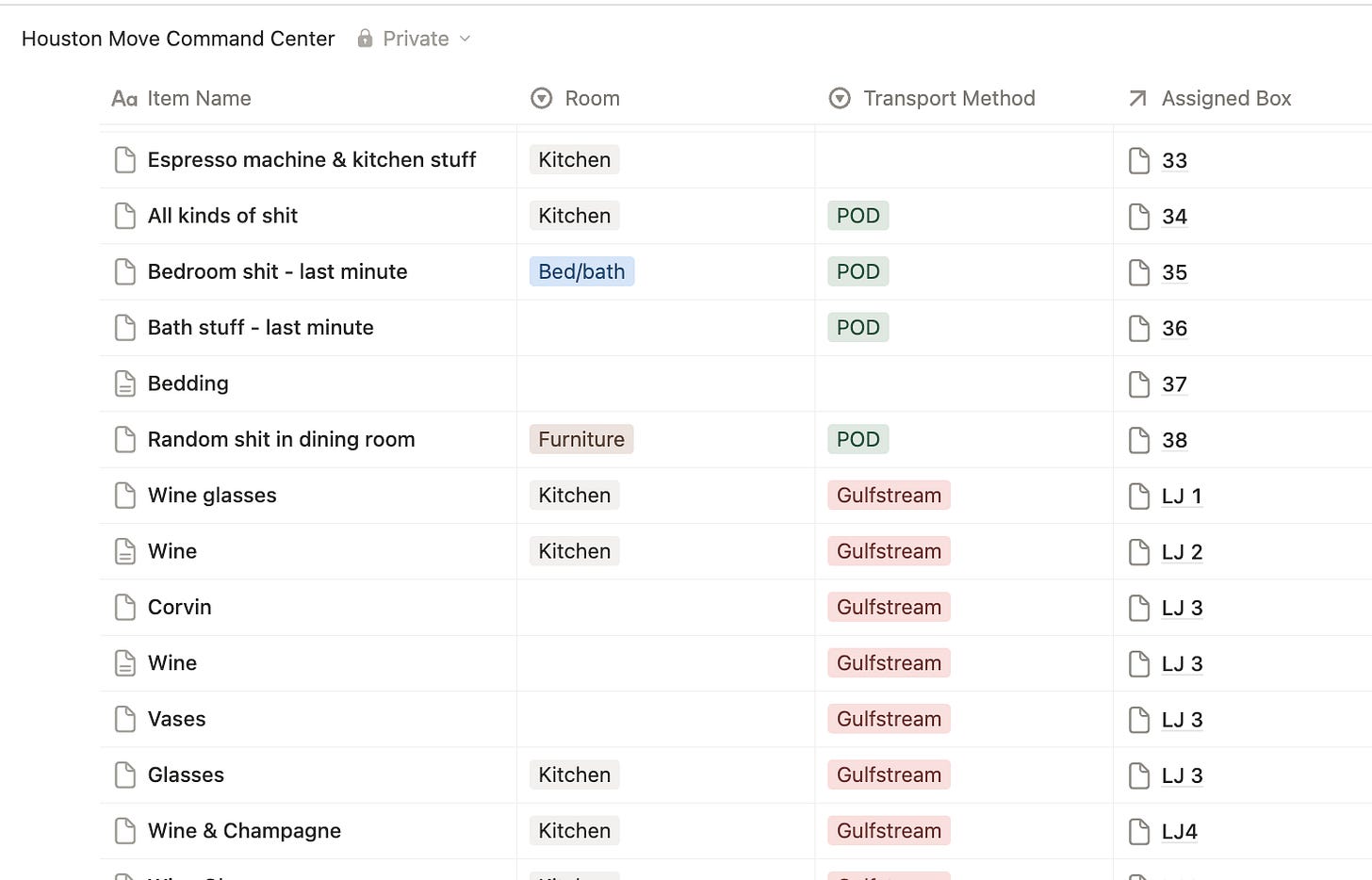Select the blue Bed/bath room tag
Viewport: 1372px width, 880px height.
(581, 272)
